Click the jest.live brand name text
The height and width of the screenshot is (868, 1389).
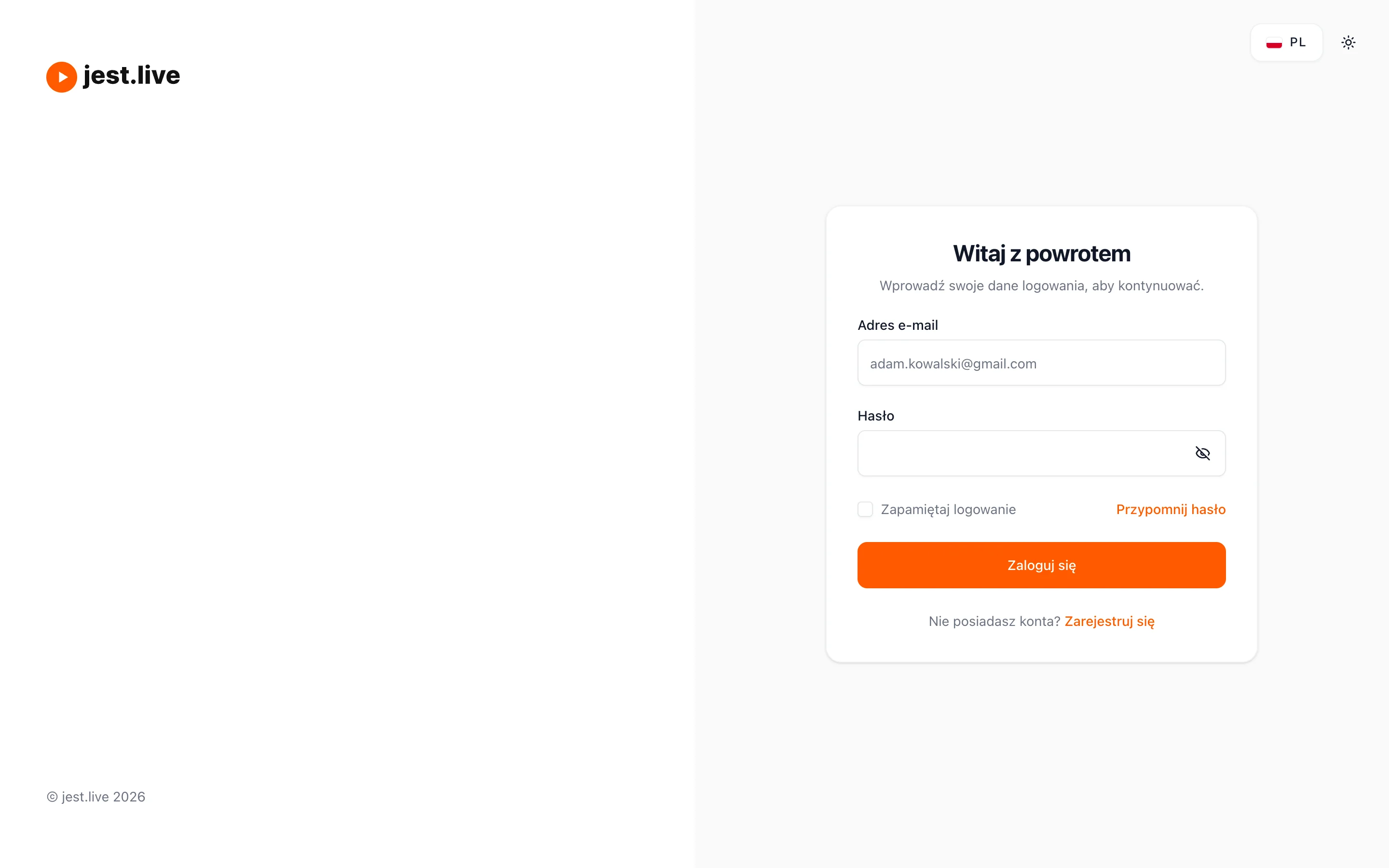132,76
